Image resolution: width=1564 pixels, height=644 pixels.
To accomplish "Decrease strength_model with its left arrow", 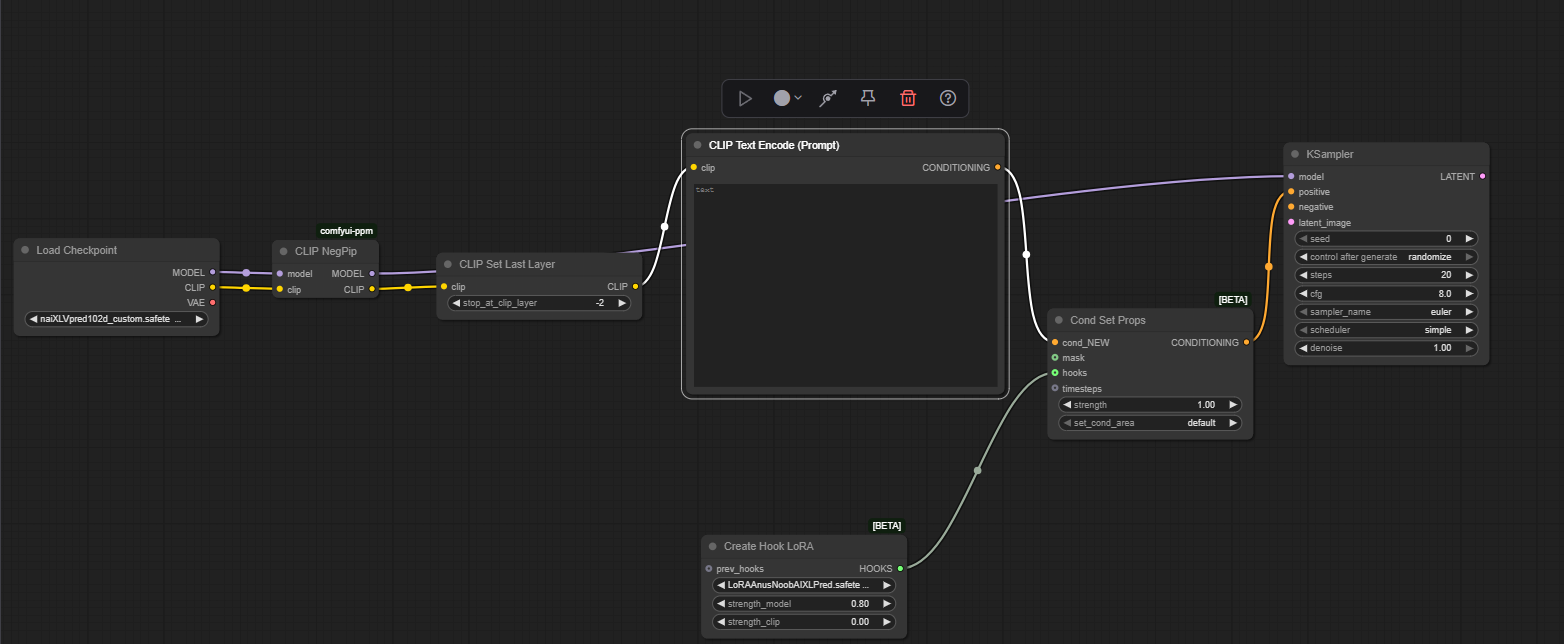I will point(722,604).
